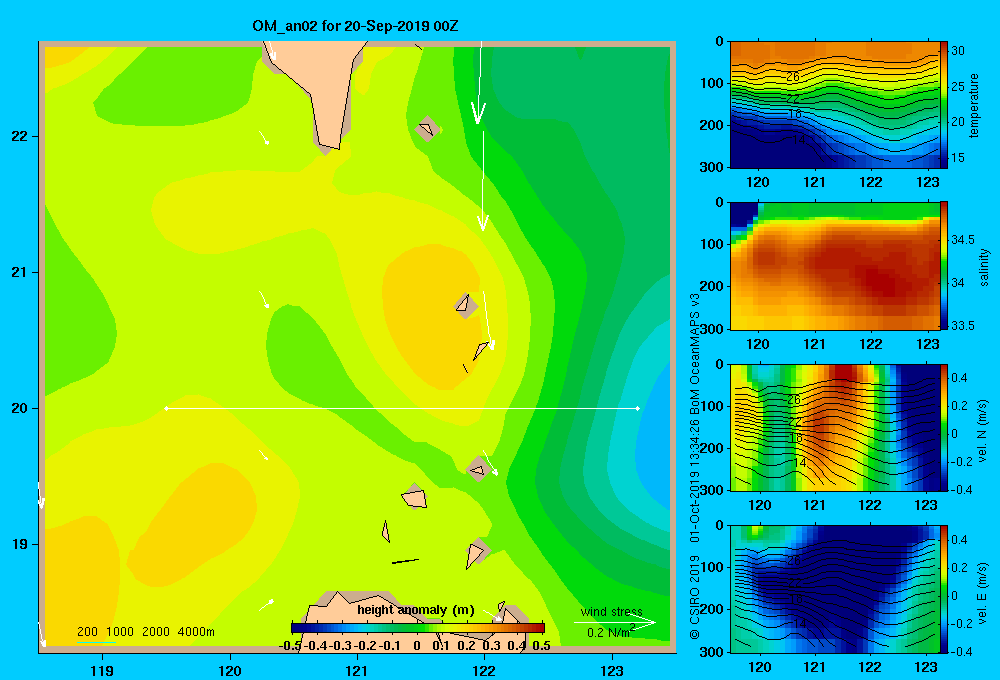Click the island near 18.9N 121.9E

476,553
